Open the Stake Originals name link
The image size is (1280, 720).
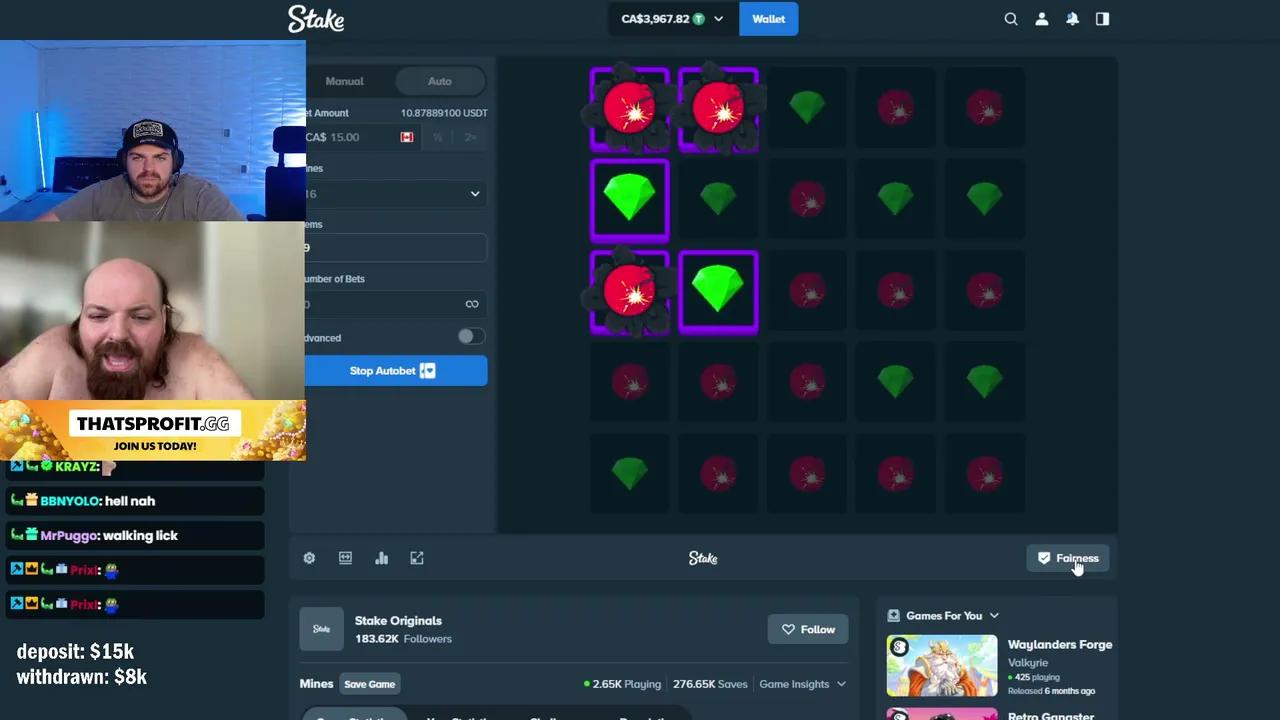click(x=398, y=621)
